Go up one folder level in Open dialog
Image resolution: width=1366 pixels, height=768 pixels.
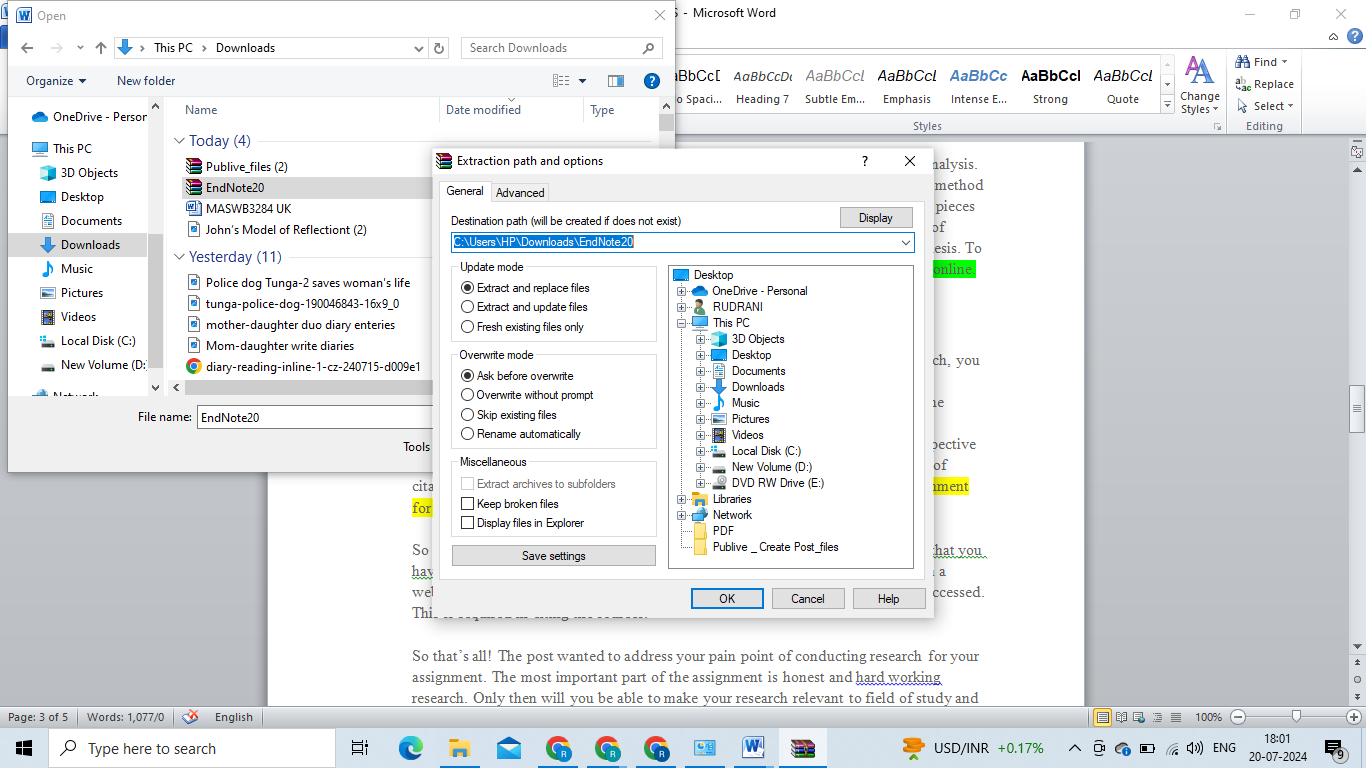click(100, 48)
